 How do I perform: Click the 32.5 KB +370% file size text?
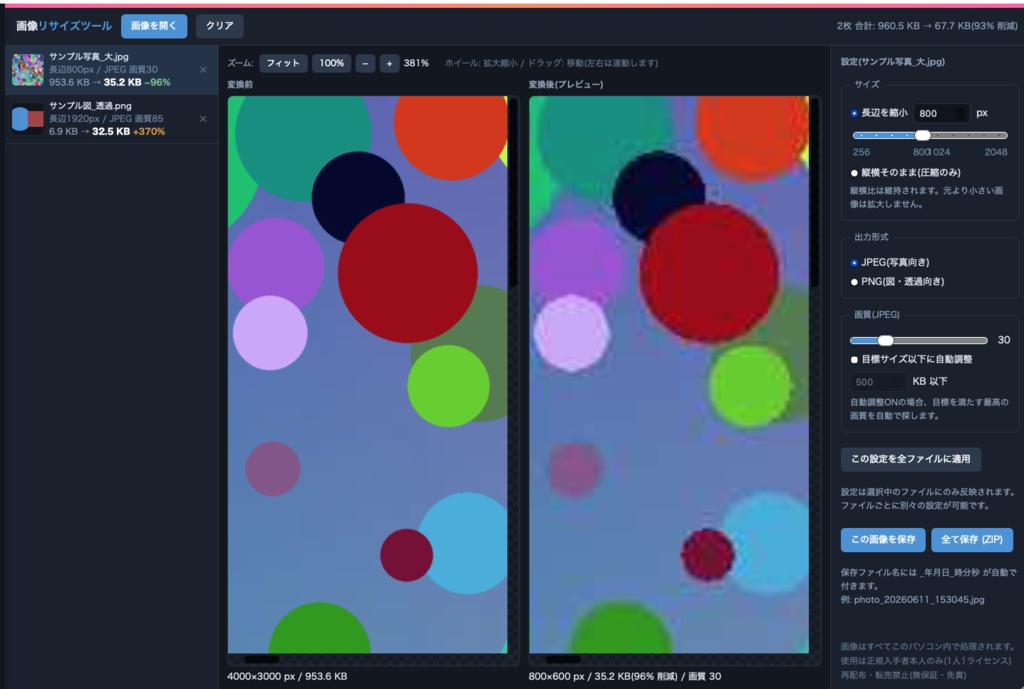(x=129, y=131)
